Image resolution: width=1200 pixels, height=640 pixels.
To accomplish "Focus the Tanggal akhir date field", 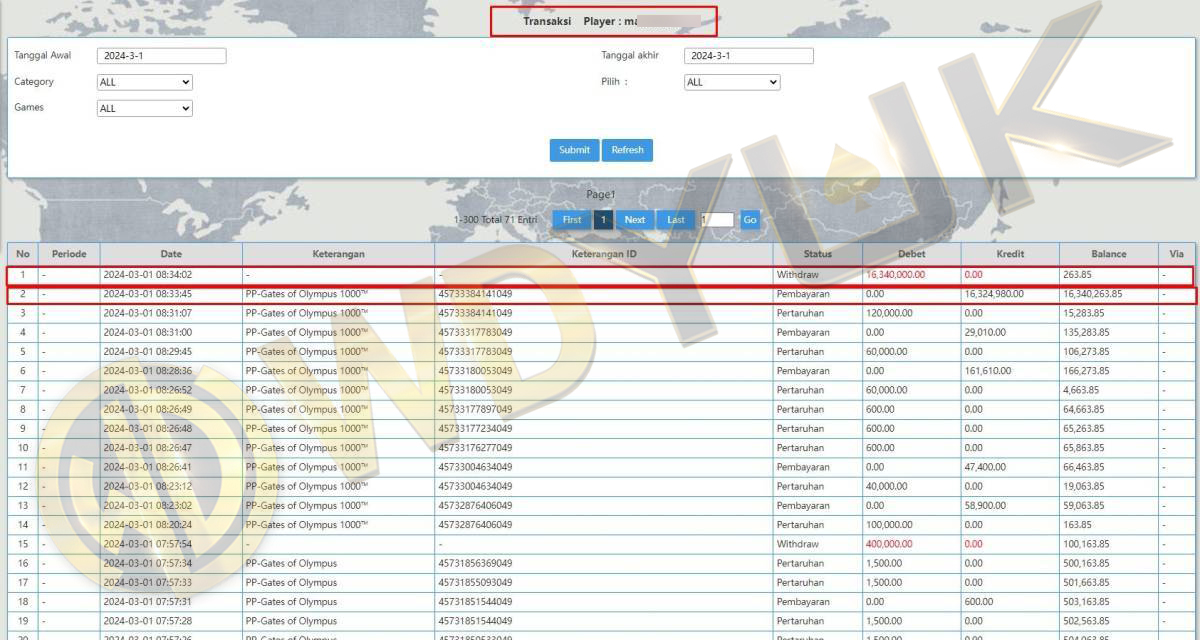I will click(749, 56).
